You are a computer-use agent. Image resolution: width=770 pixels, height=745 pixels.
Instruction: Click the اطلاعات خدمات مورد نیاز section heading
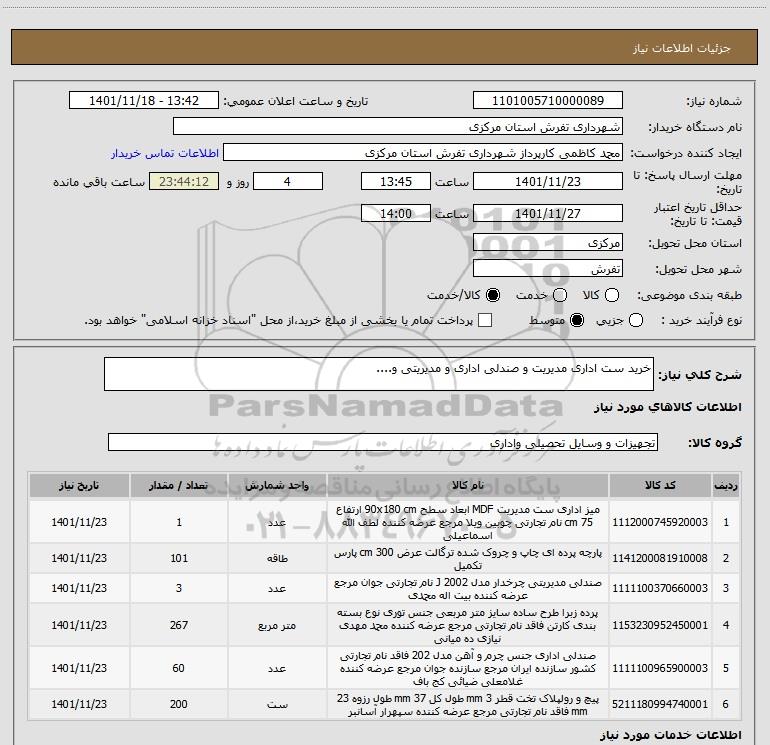tap(671, 735)
